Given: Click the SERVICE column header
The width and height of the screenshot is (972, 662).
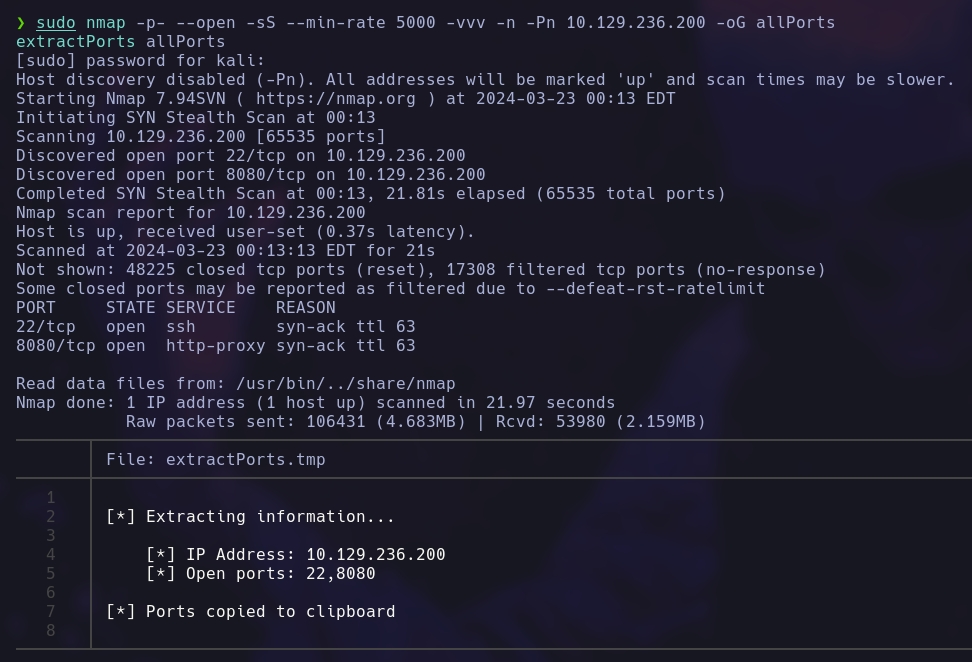Looking at the screenshot, I should coord(200,308).
